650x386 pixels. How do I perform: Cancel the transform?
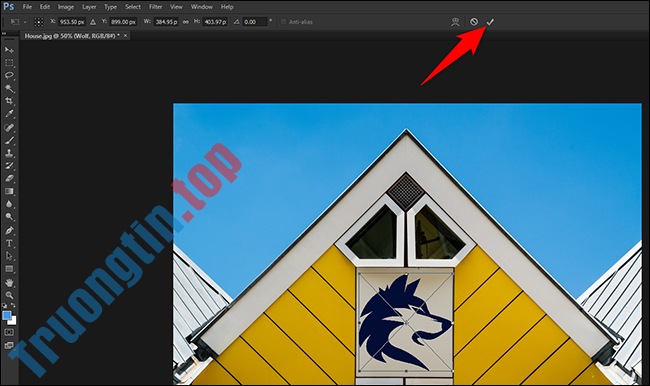(x=474, y=22)
